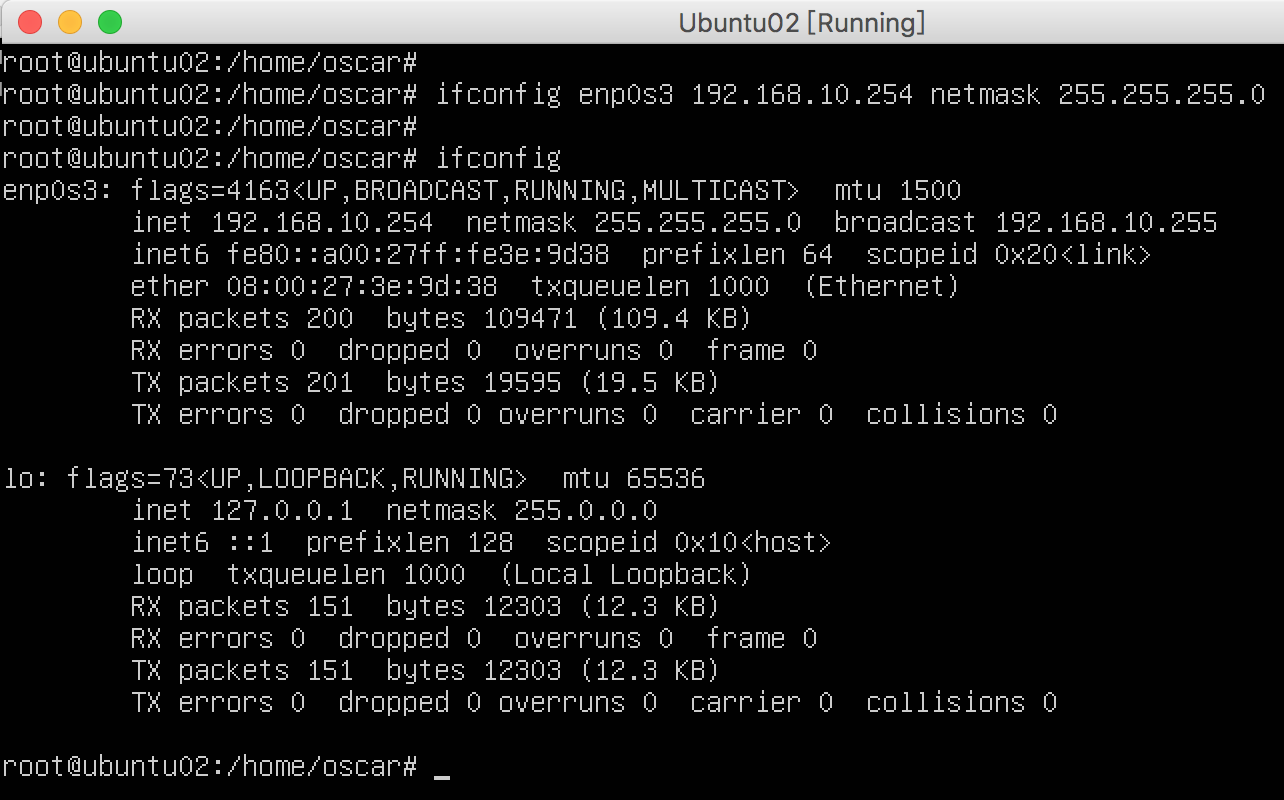
Task: Click the typed command "ifconfig enp0s3 192.168.10.254"
Action: [x=674, y=95]
